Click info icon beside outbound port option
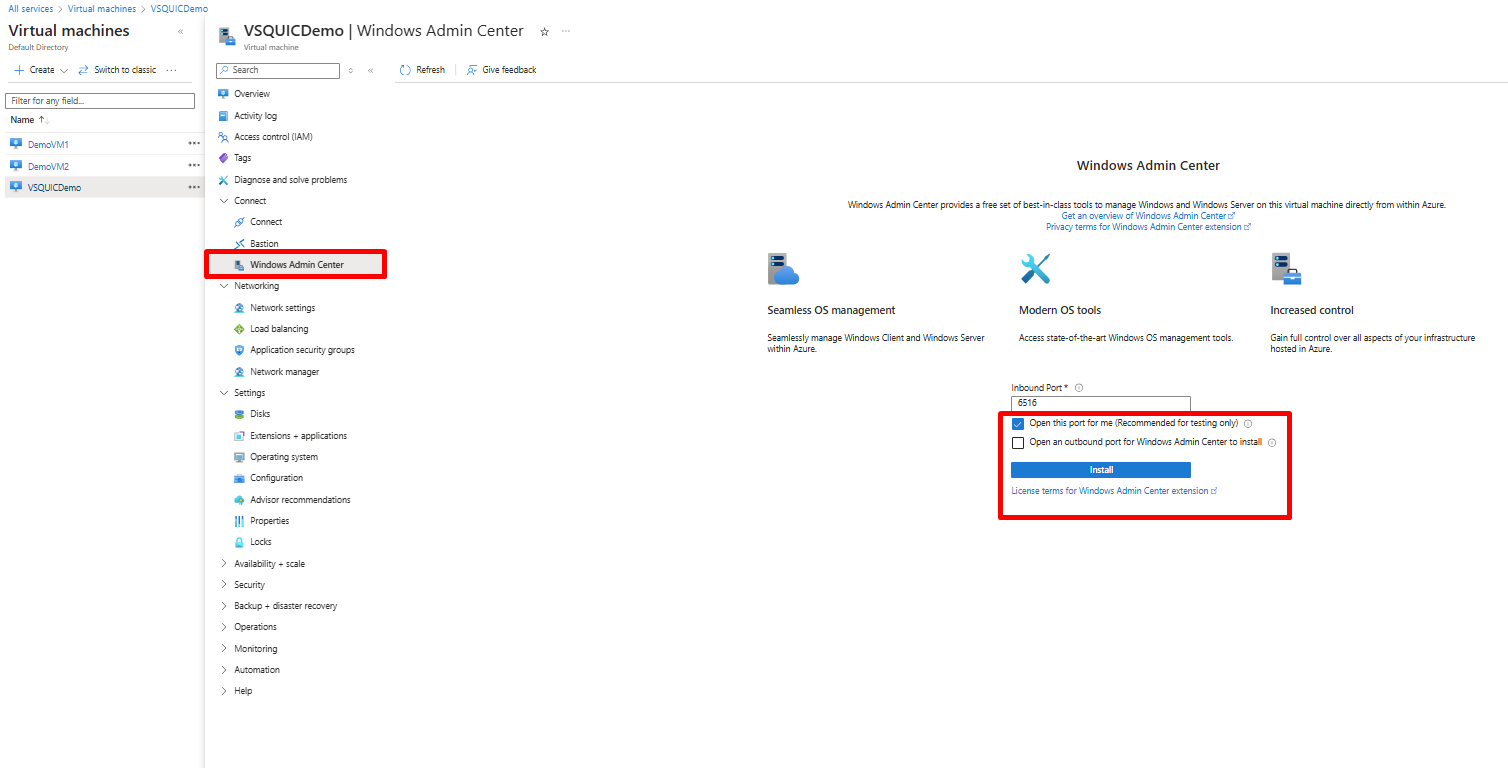 click(1272, 443)
